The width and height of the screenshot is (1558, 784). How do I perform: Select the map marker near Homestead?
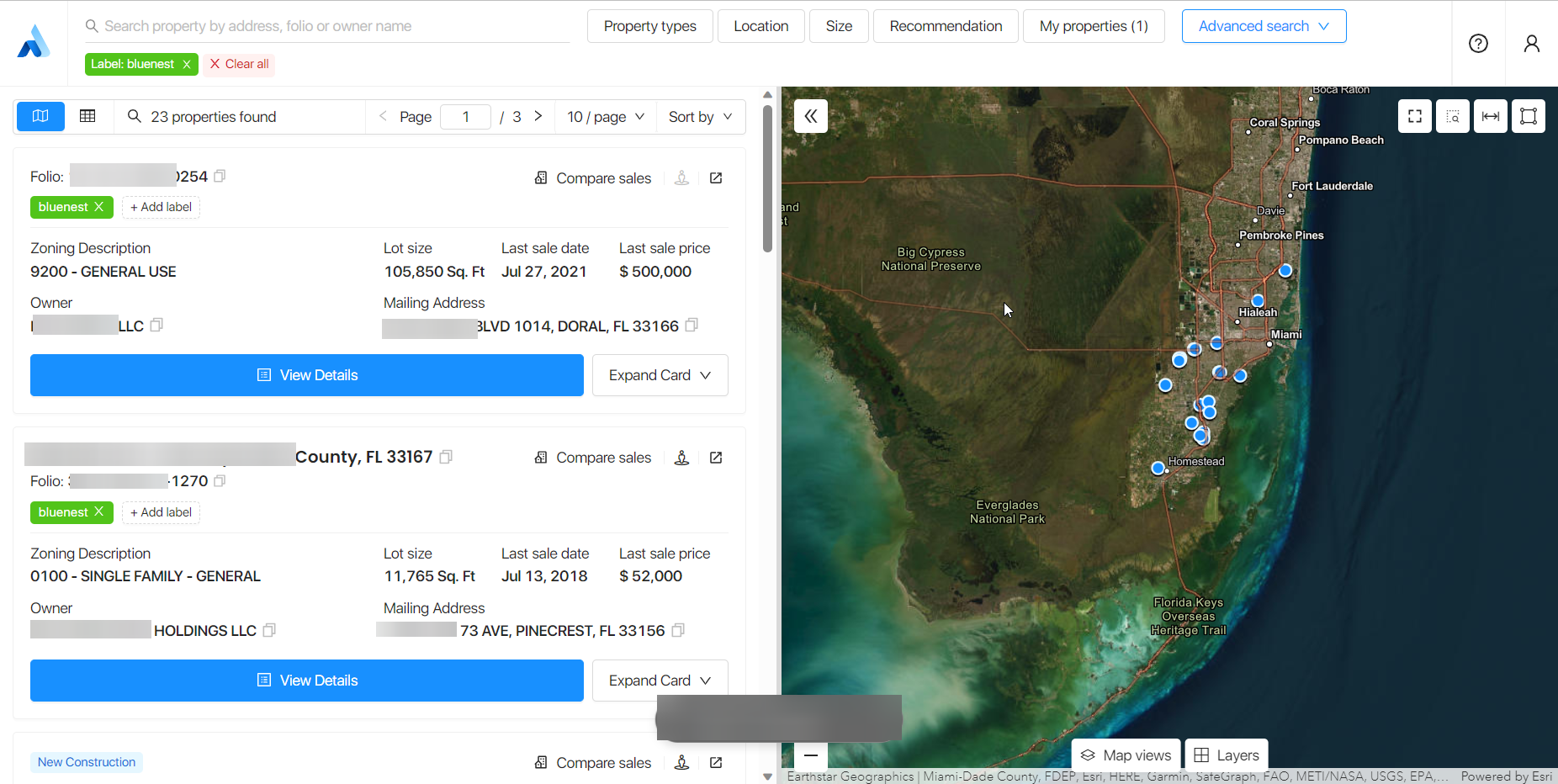coord(1158,468)
